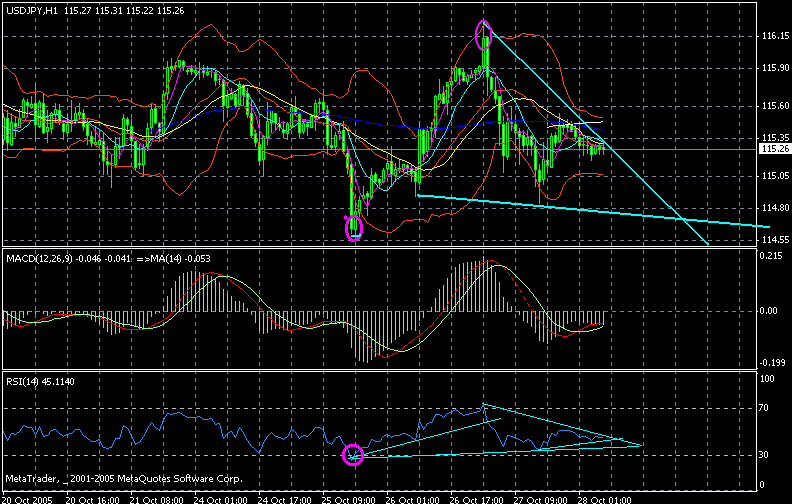Image resolution: width=792 pixels, height=504 pixels.
Task: Click the 25 Oct 09:00 time label
Action: 349,500
